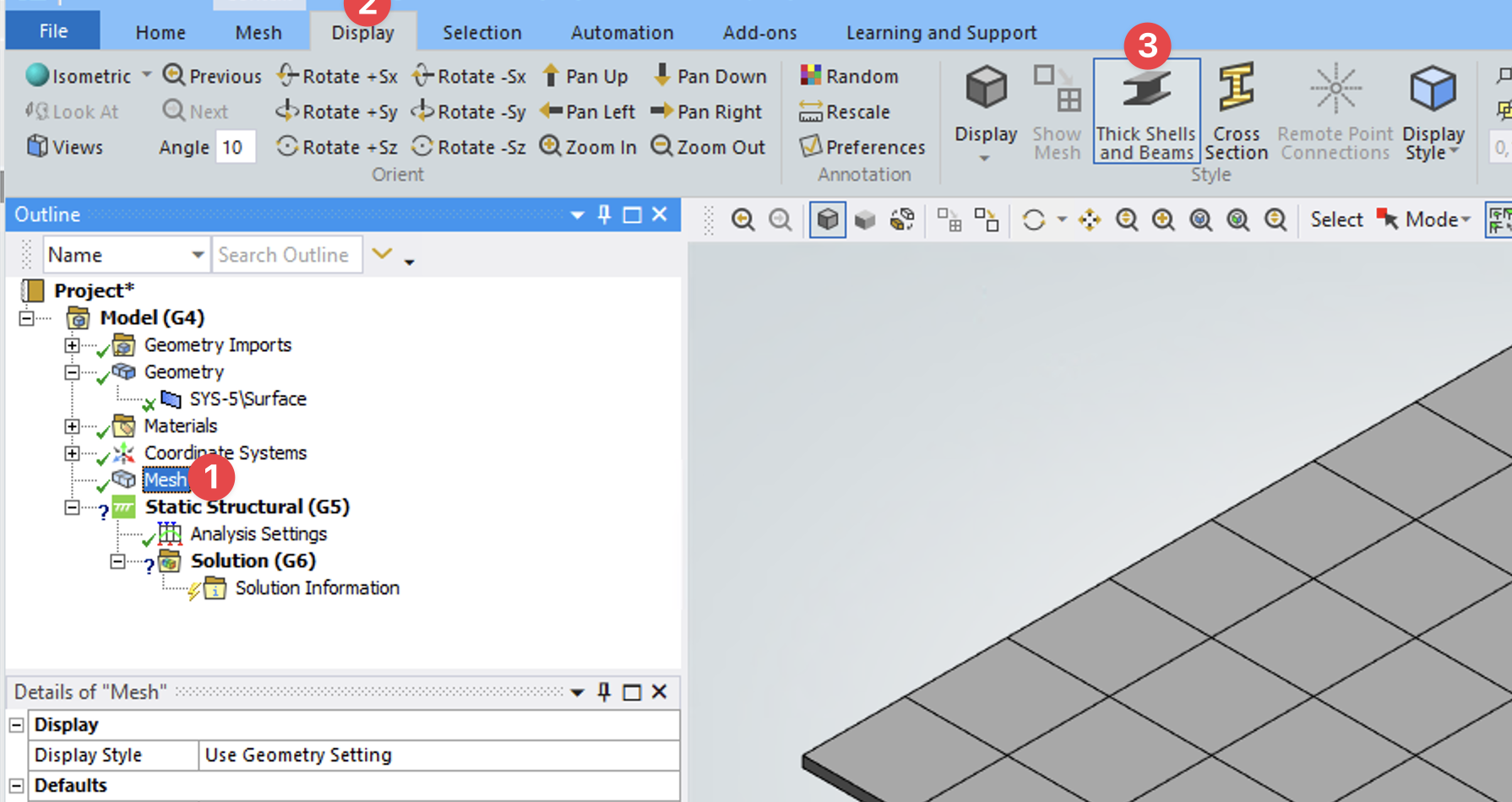Click the Search Outline text box

286,255
